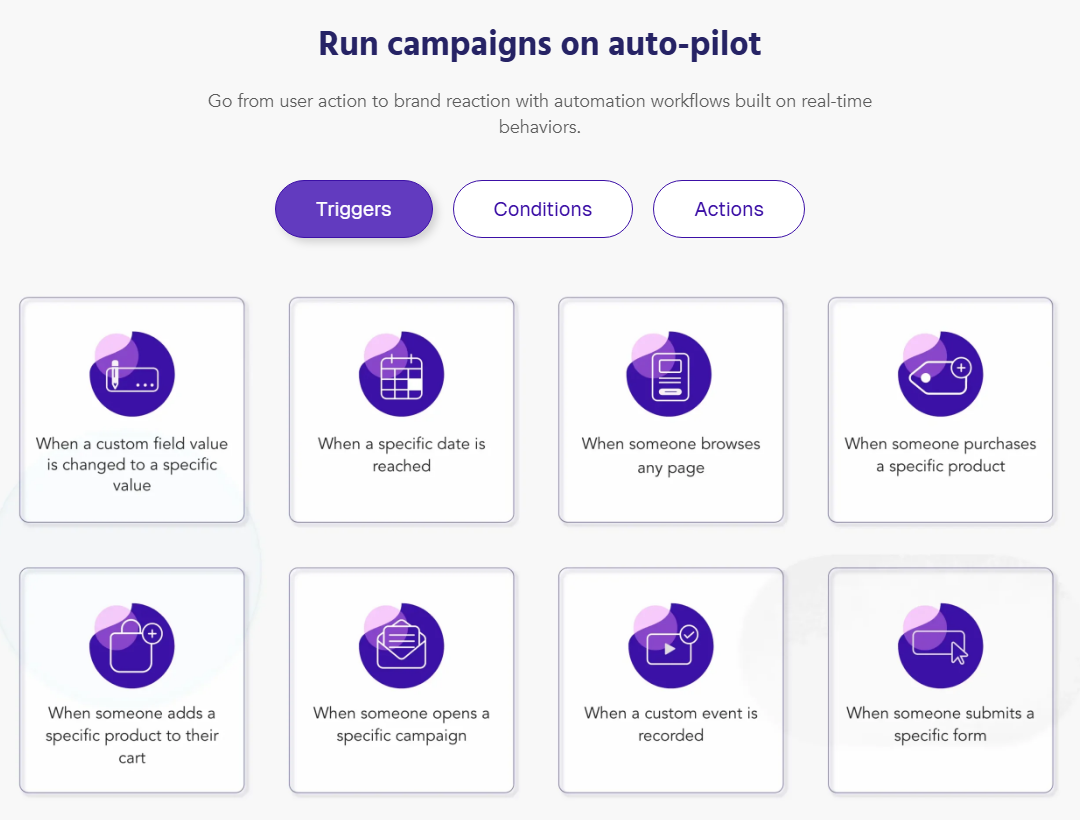The width and height of the screenshot is (1080, 820).
Task: Click 'When someone purchases a specific product' text
Action: pos(940,455)
